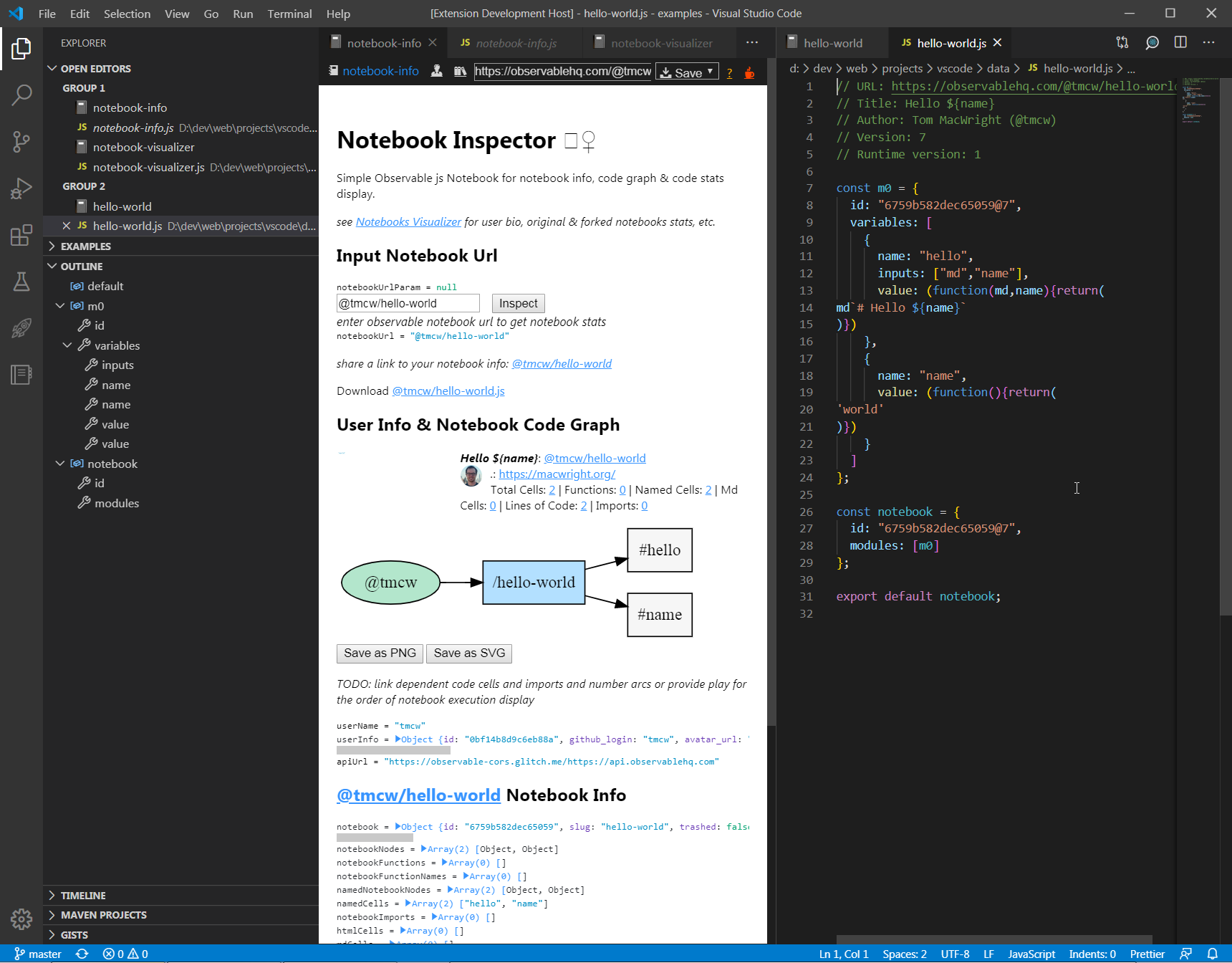The image size is (1232, 963).
Task: Open the File menu
Action: point(47,14)
